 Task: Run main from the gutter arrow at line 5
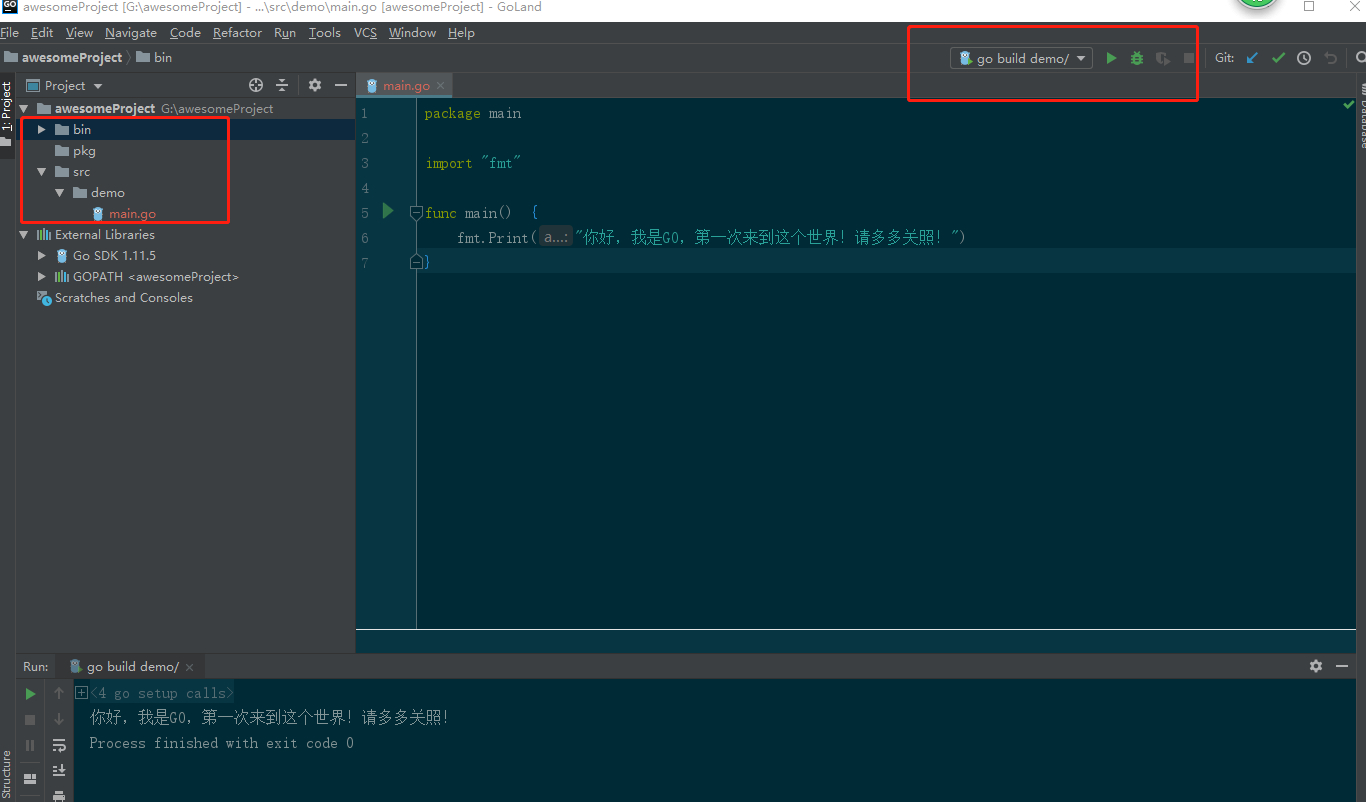click(x=388, y=211)
